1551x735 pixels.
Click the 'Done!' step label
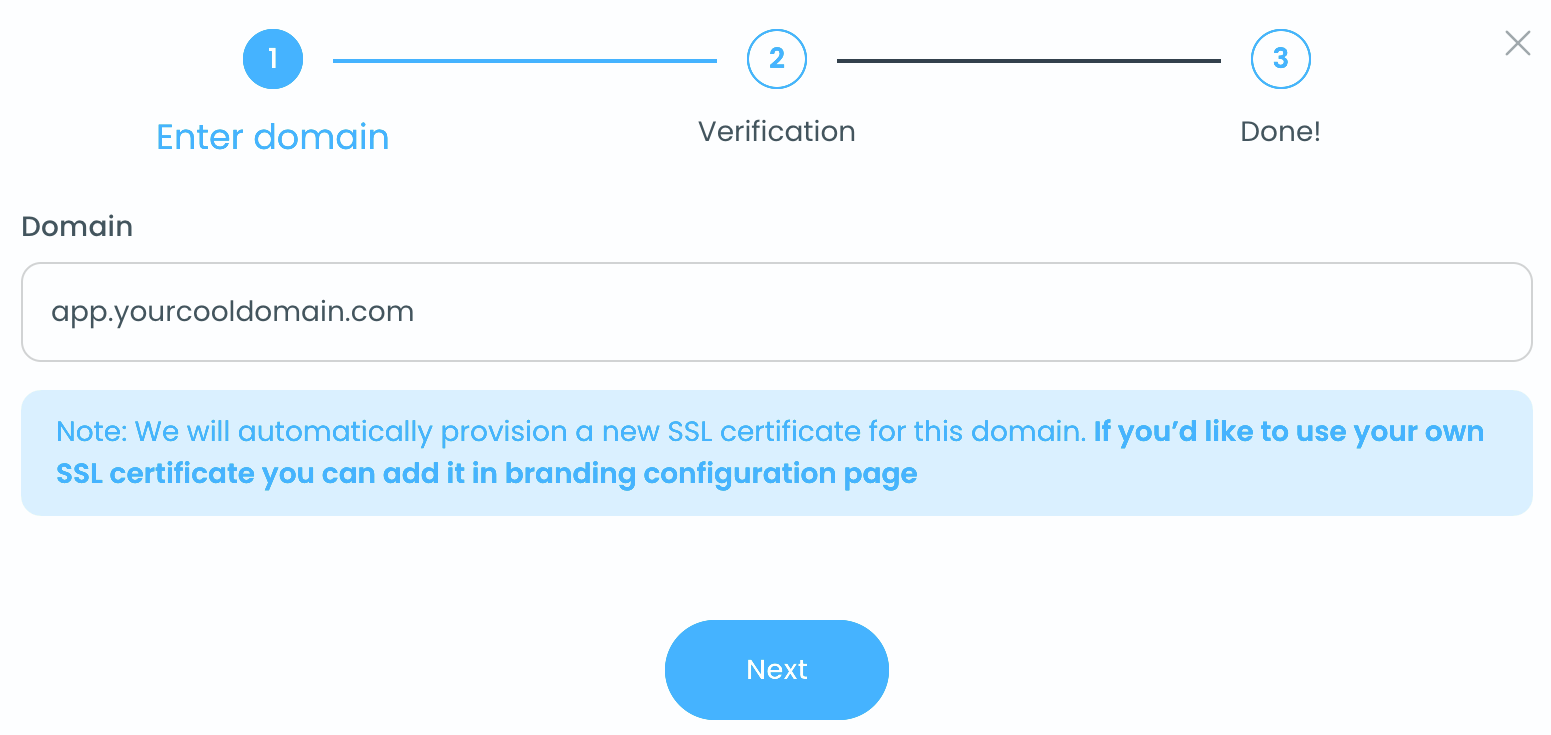point(1280,131)
